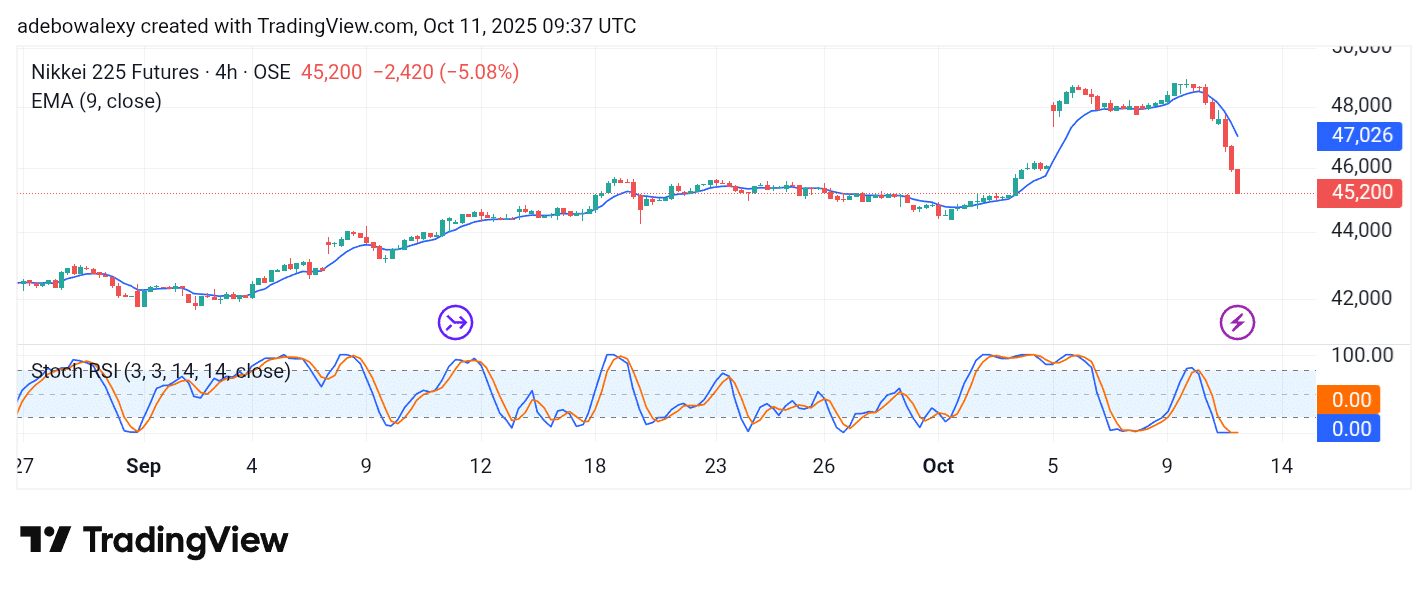Click the OSE exchange label
This screenshot has width=1428, height=591.
[271, 72]
